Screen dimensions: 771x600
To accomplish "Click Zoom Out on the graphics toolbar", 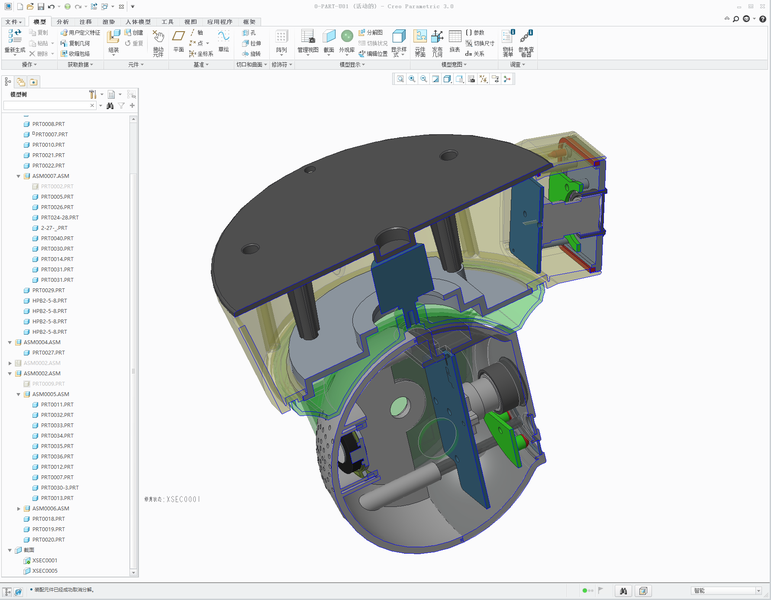I will click(424, 79).
